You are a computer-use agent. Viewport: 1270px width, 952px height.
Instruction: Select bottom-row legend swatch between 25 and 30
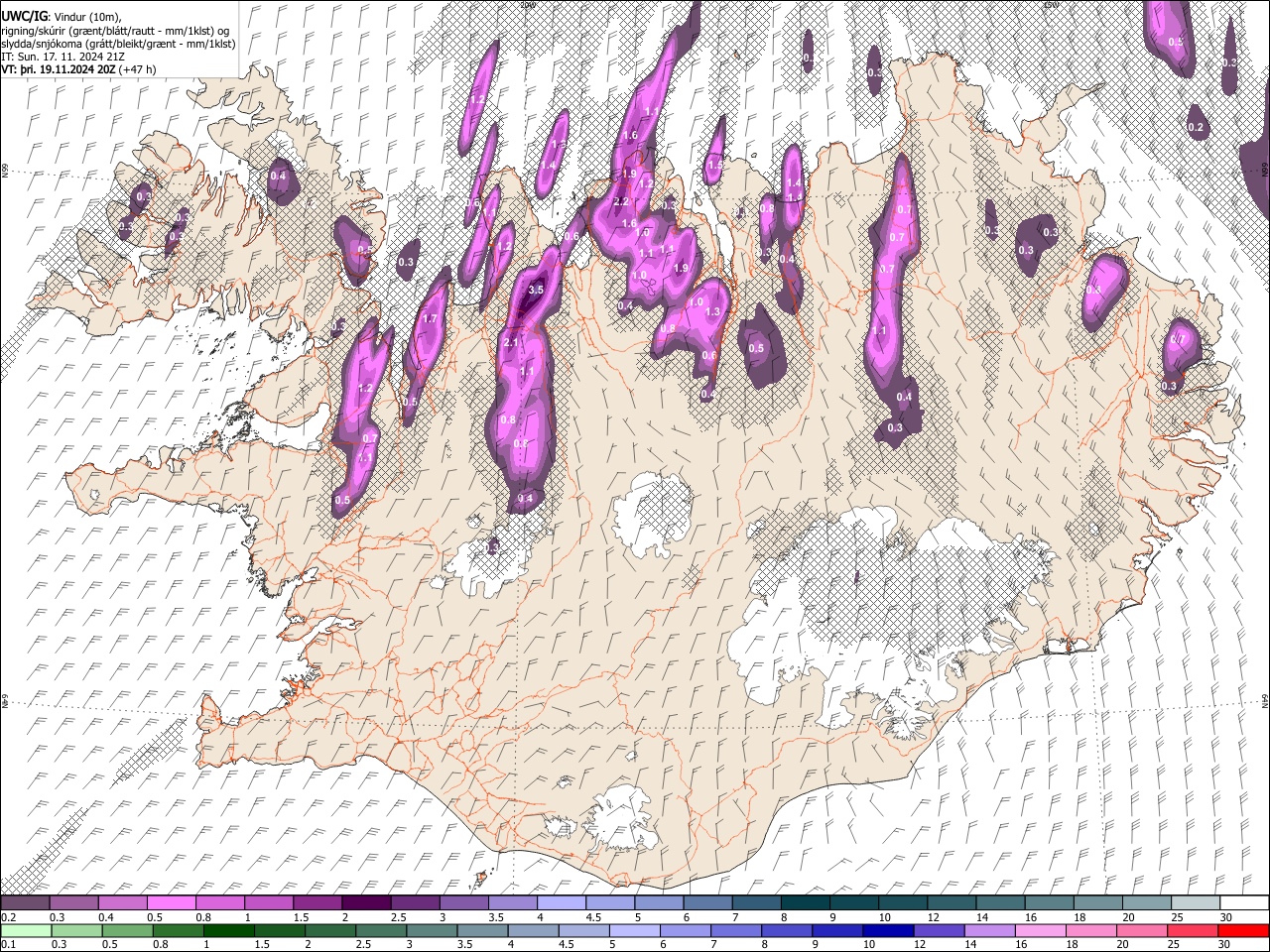[1191, 930]
